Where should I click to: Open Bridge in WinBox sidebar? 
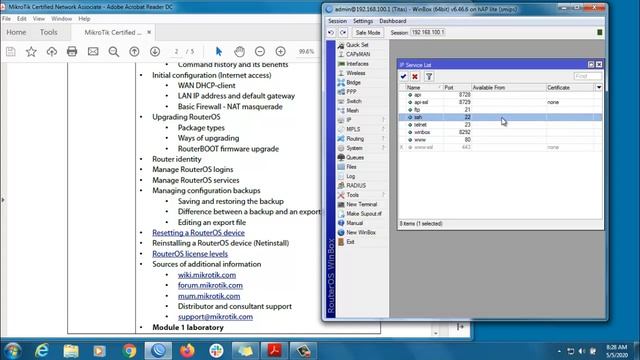coord(354,82)
